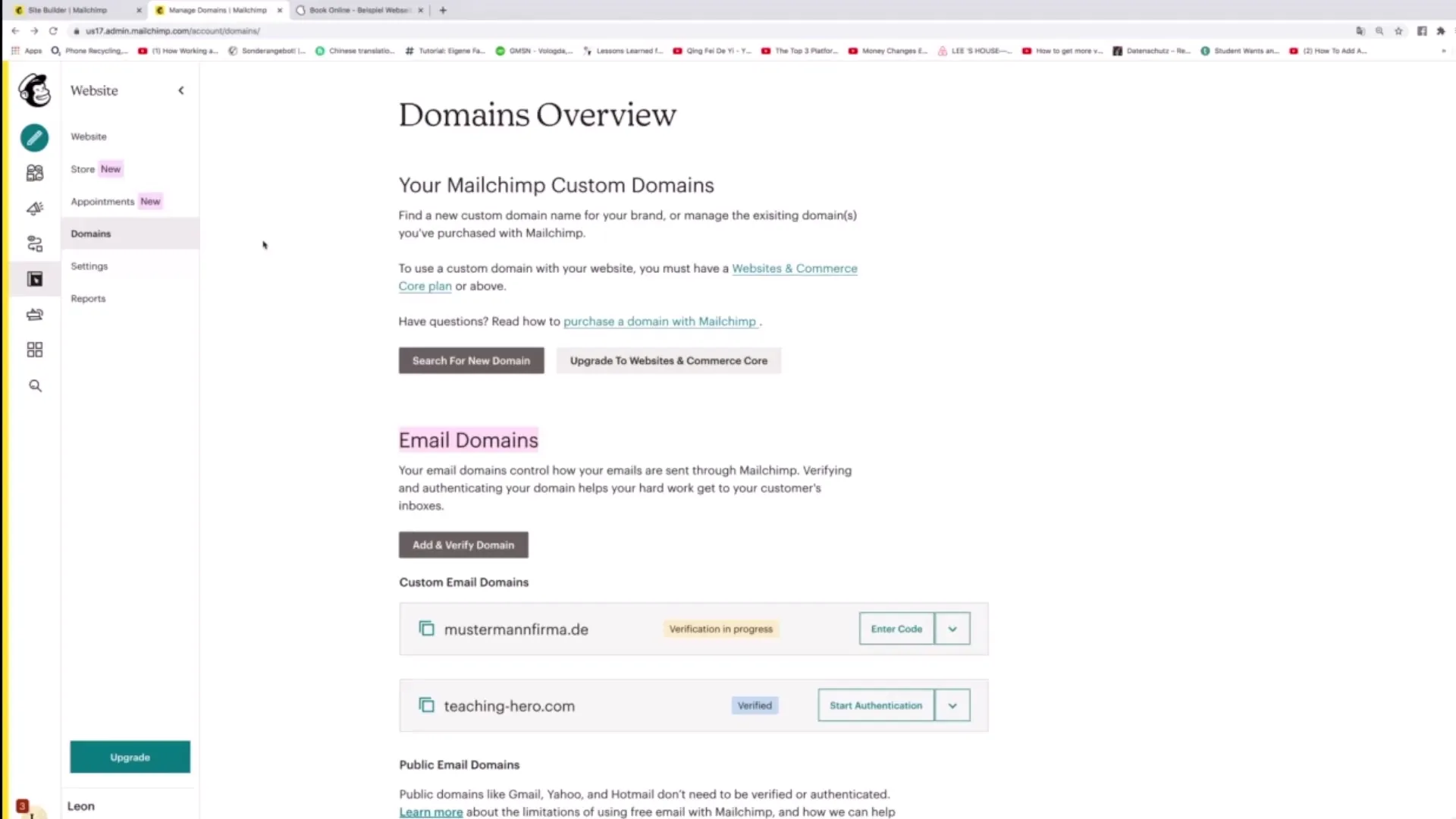
Task: Click the browser address bar URL
Action: 173,31
